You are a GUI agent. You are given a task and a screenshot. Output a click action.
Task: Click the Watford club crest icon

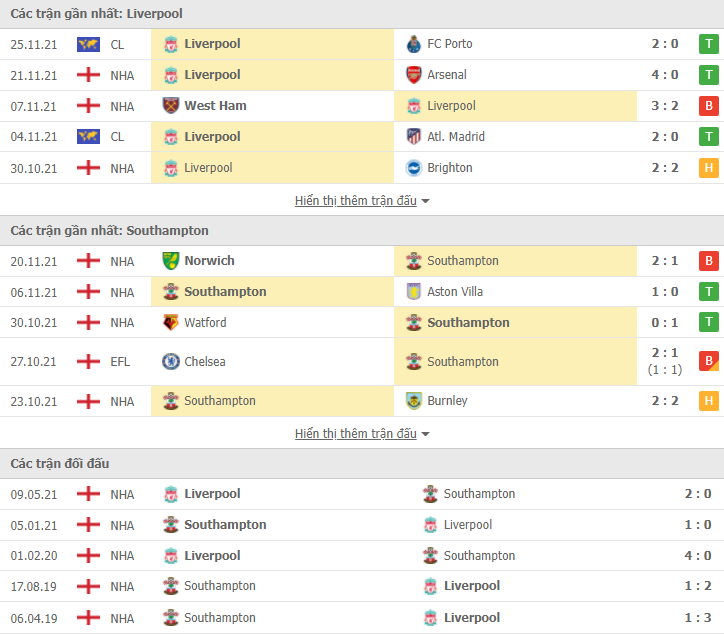click(170, 322)
